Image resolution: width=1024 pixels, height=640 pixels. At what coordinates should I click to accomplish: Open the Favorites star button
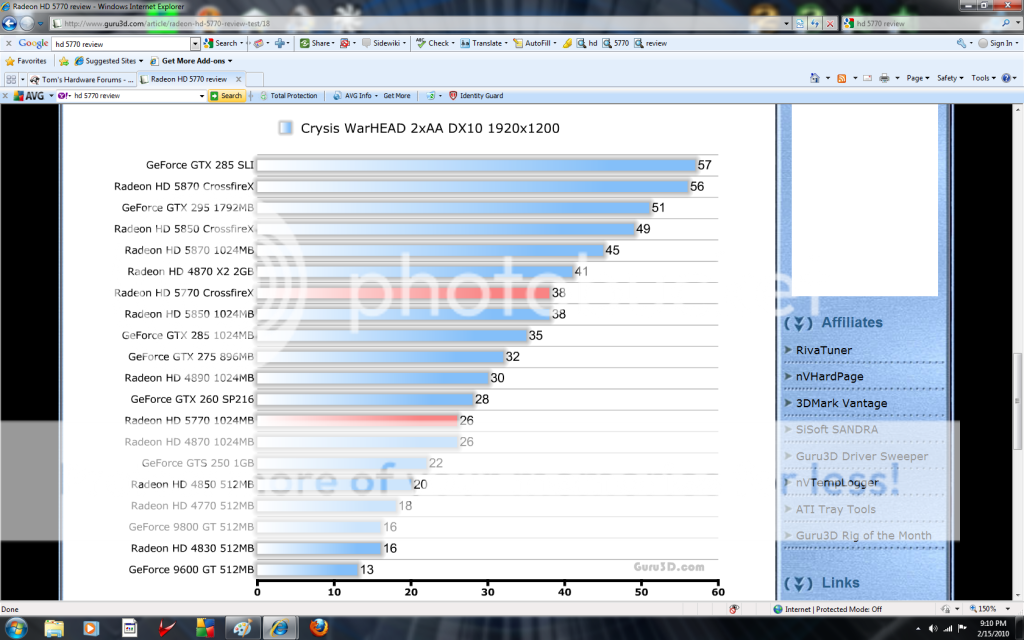(26, 61)
